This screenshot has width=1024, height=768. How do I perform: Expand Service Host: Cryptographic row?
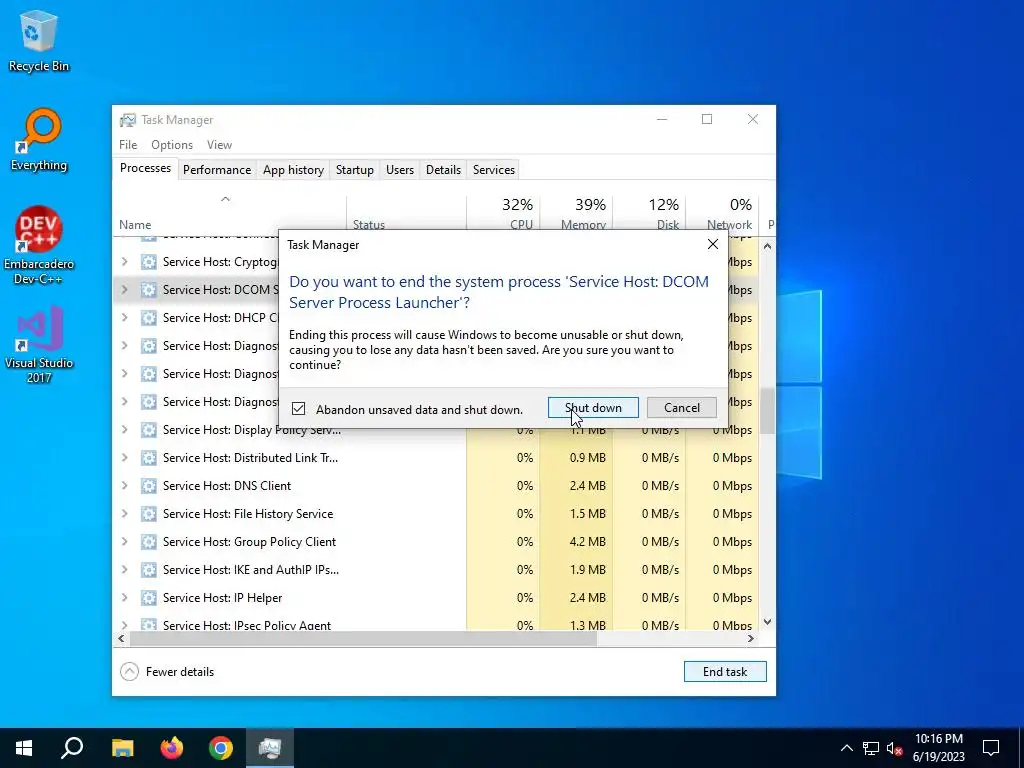pyautogui.click(x=125, y=262)
